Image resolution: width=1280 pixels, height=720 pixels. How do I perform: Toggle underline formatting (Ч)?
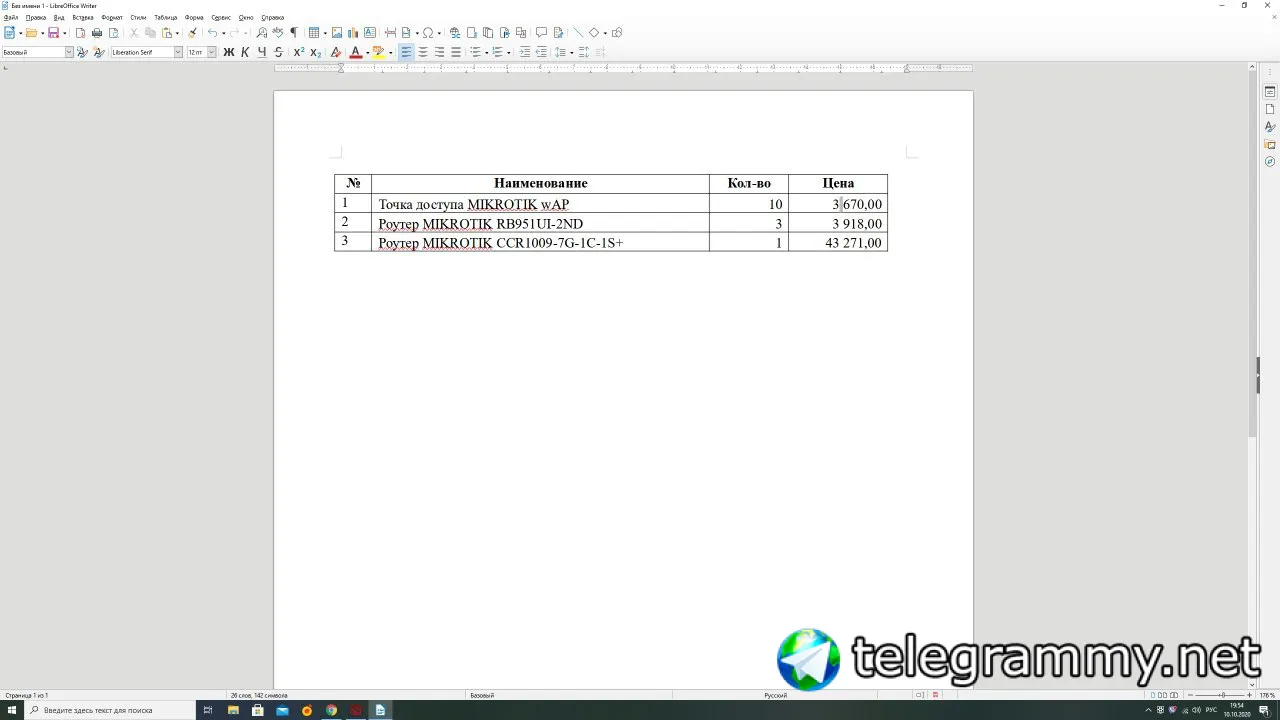pyautogui.click(x=262, y=52)
